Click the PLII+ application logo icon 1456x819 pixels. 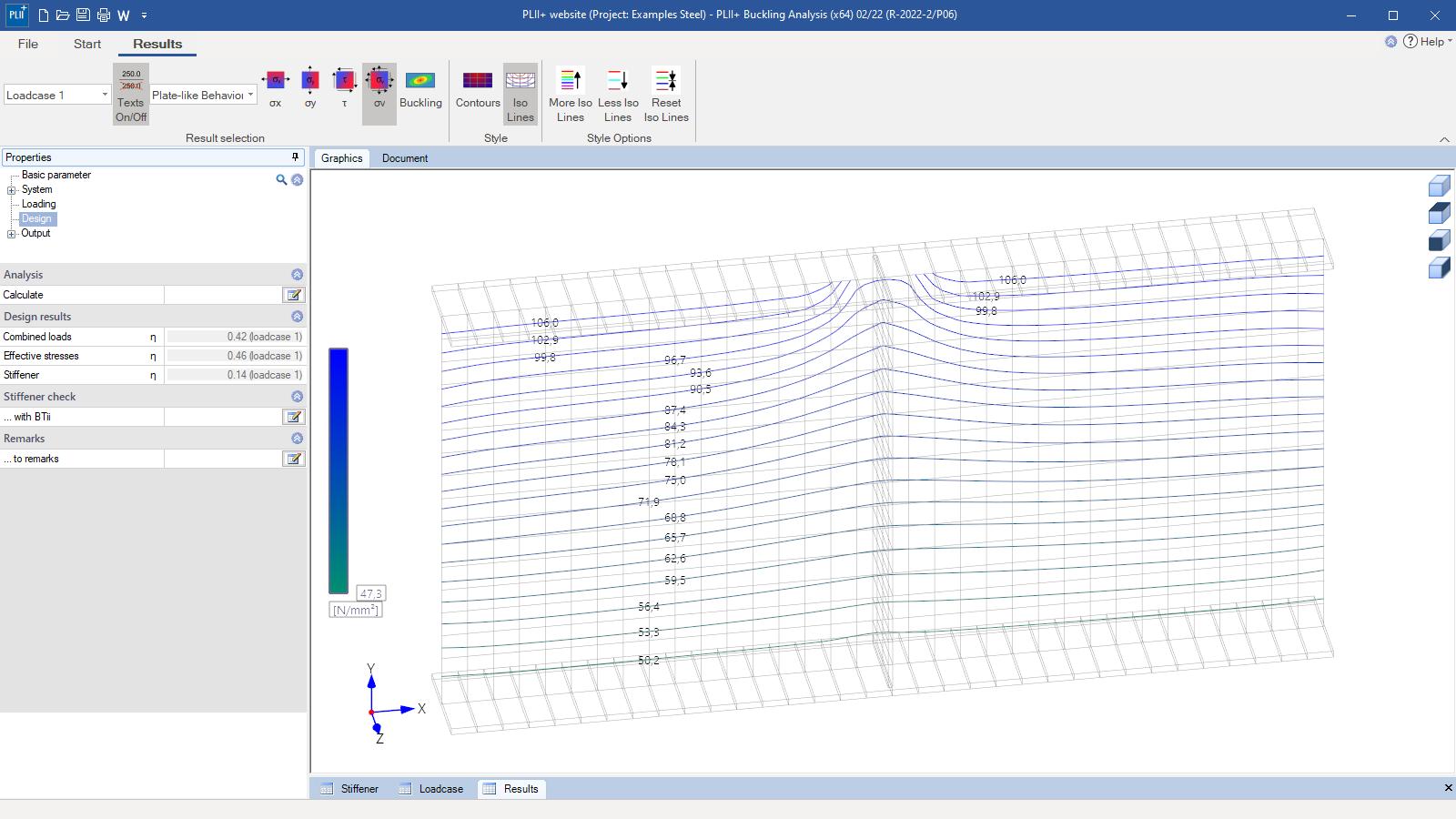pos(16,15)
